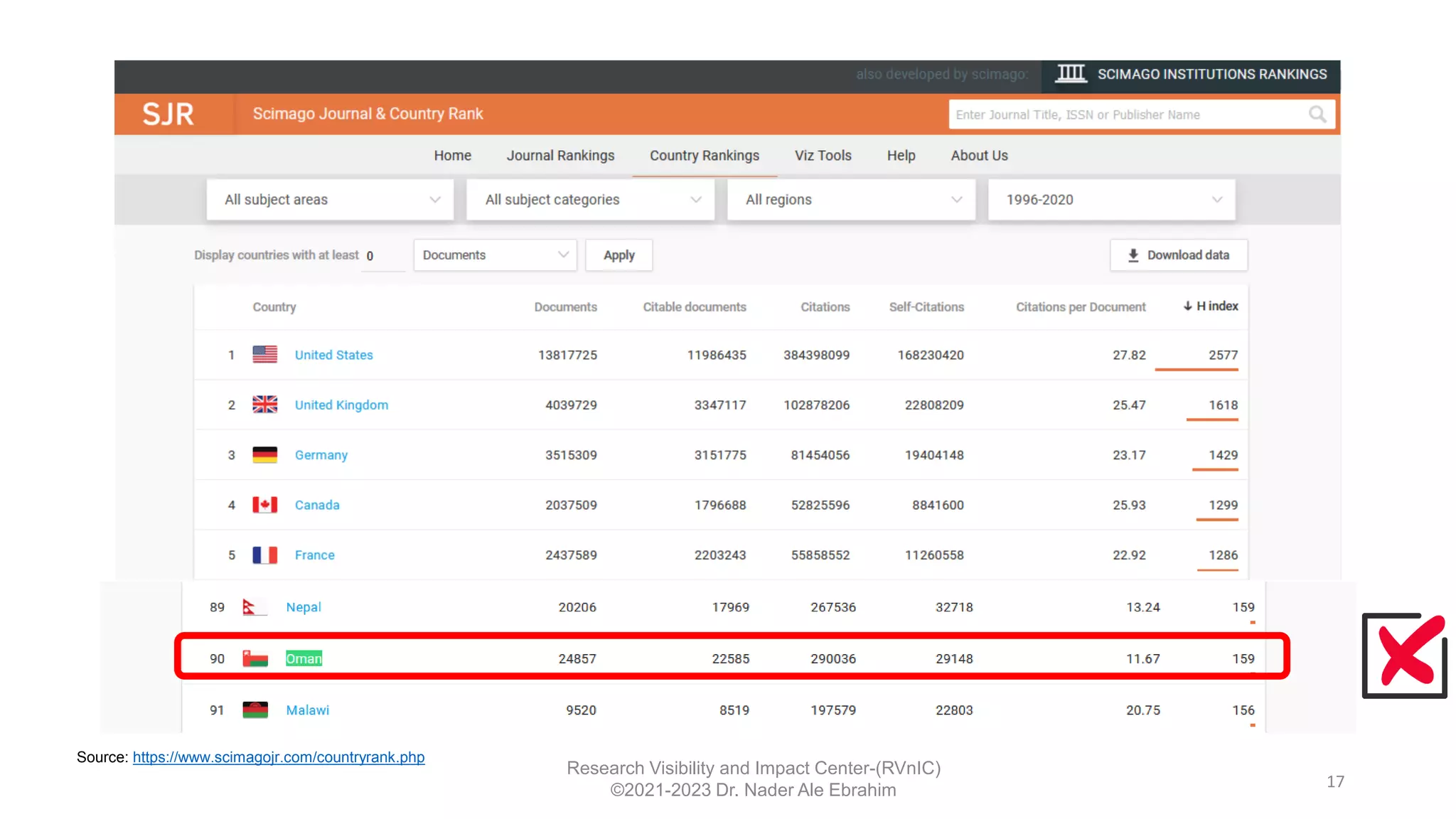The image size is (1456, 819).
Task: Expand the All regions dropdown
Action: 851,200
